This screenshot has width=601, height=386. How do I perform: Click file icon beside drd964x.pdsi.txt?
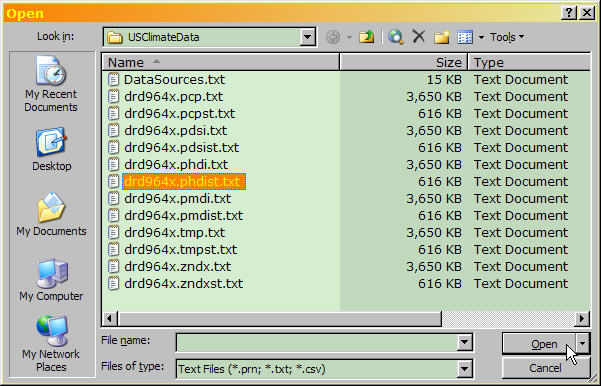113,130
